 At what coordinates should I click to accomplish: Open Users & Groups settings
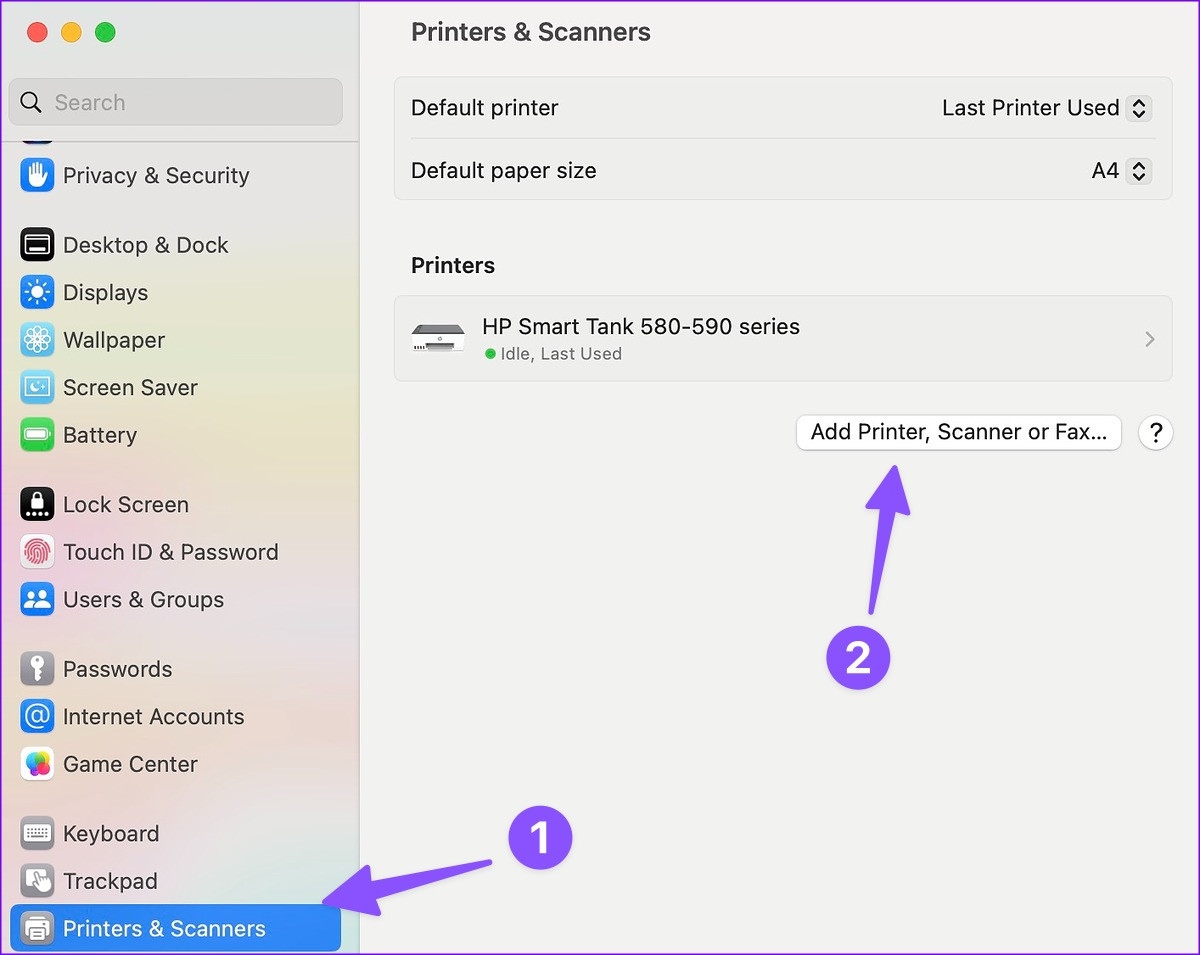[x=143, y=600]
